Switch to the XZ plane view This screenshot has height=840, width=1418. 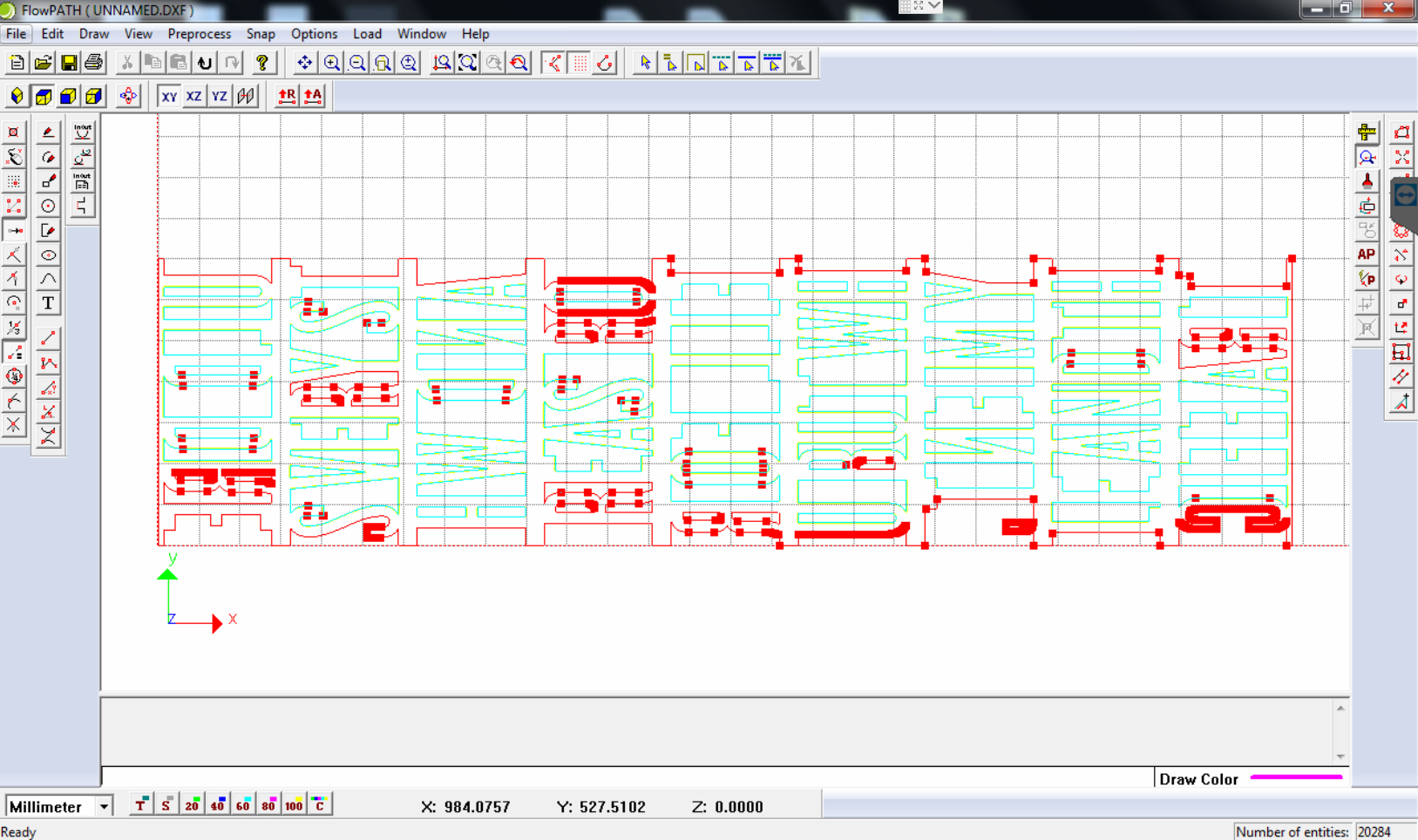tap(193, 96)
